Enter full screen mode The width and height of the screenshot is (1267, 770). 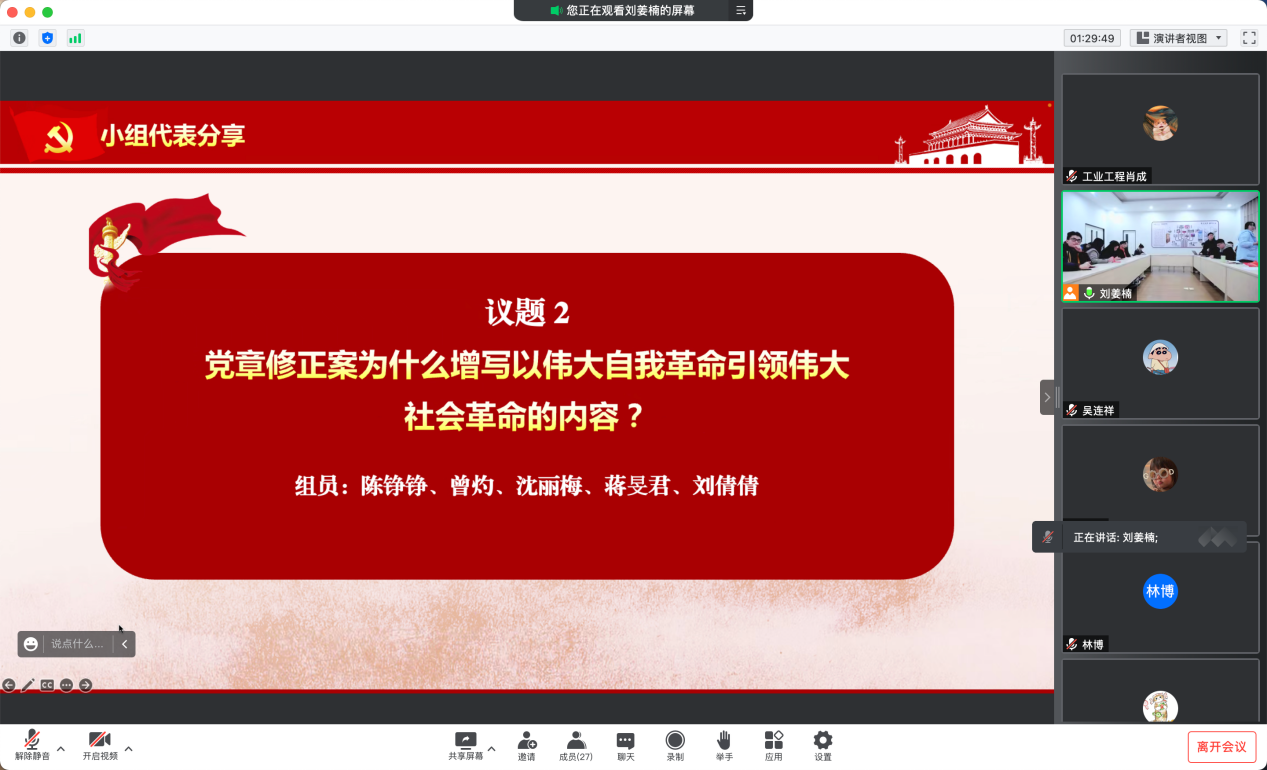click(1249, 38)
